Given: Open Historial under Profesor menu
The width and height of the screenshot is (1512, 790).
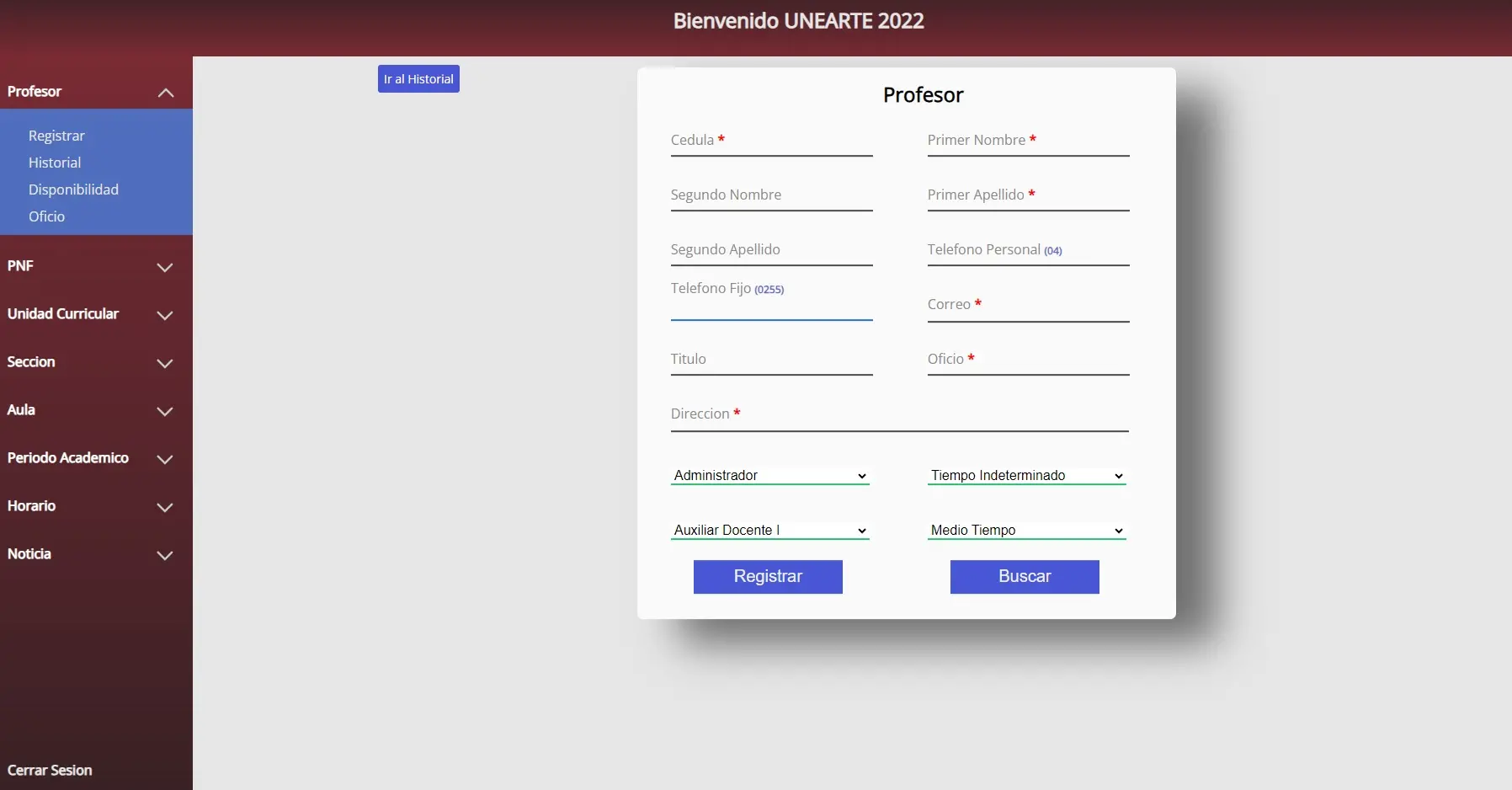Looking at the screenshot, I should (x=55, y=163).
